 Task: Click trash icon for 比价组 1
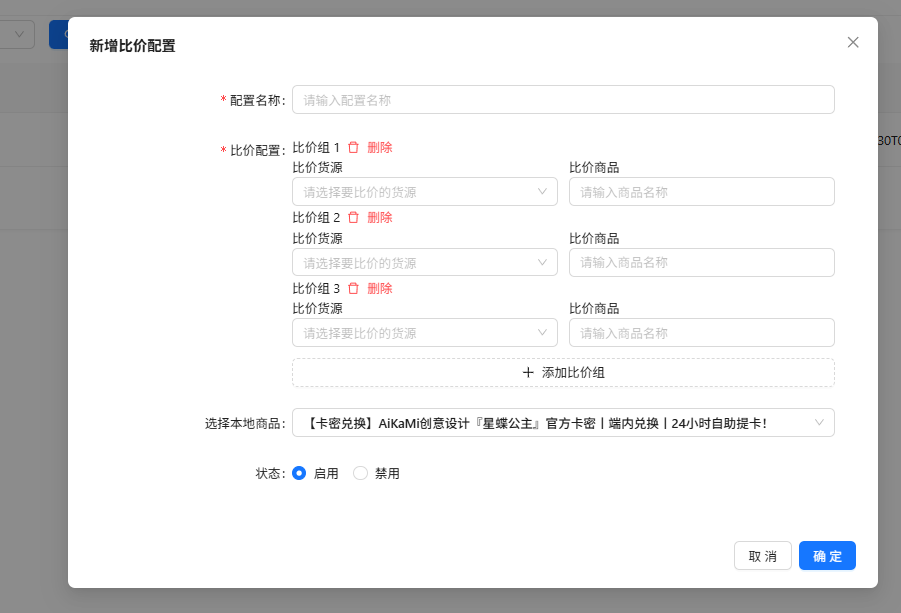pyautogui.click(x=353, y=147)
